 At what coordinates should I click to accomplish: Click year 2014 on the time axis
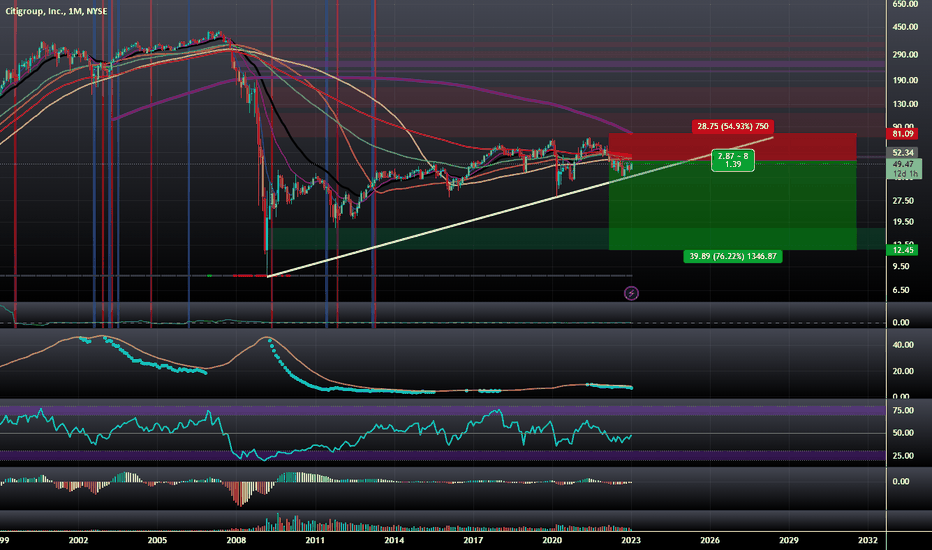[x=394, y=540]
